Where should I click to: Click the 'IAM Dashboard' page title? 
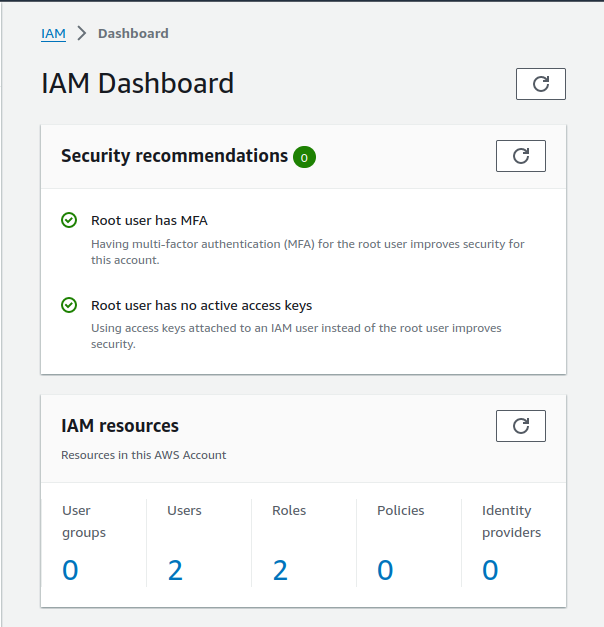click(x=138, y=83)
